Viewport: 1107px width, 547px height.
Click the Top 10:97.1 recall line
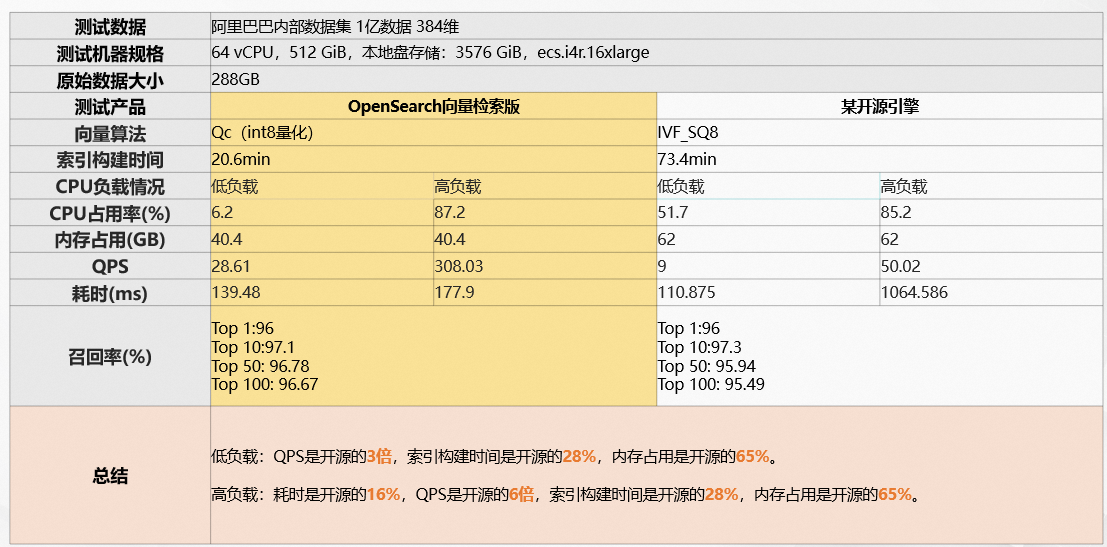click(x=253, y=347)
